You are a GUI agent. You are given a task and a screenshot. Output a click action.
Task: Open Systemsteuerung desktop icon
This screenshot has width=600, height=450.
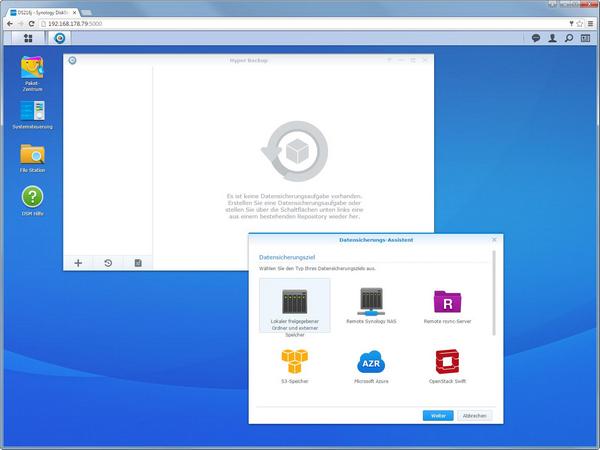tap(32, 115)
